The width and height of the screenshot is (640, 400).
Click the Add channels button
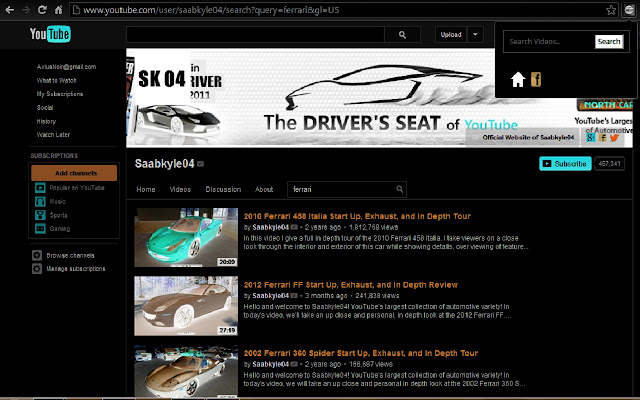click(x=74, y=173)
